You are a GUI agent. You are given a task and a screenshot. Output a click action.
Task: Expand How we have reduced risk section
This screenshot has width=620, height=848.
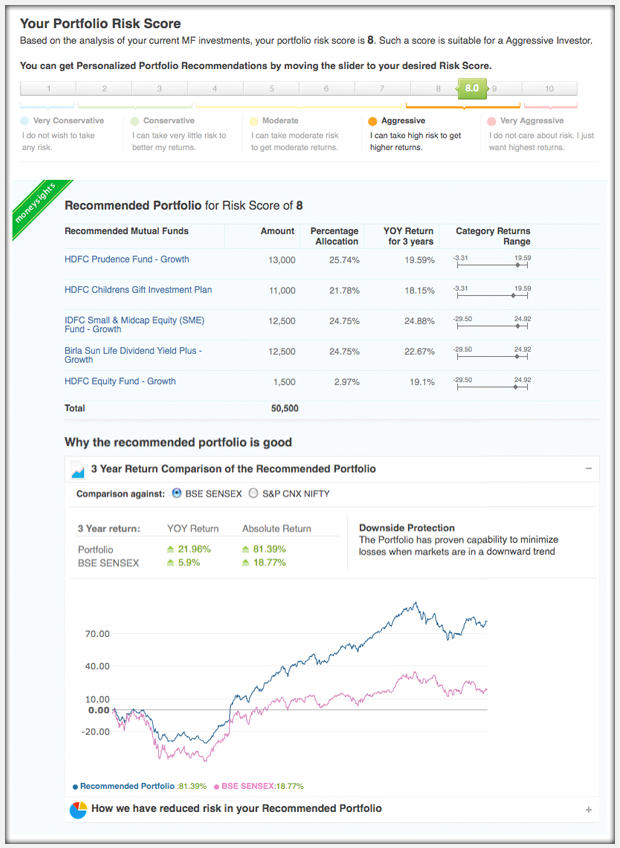pos(589,810)
